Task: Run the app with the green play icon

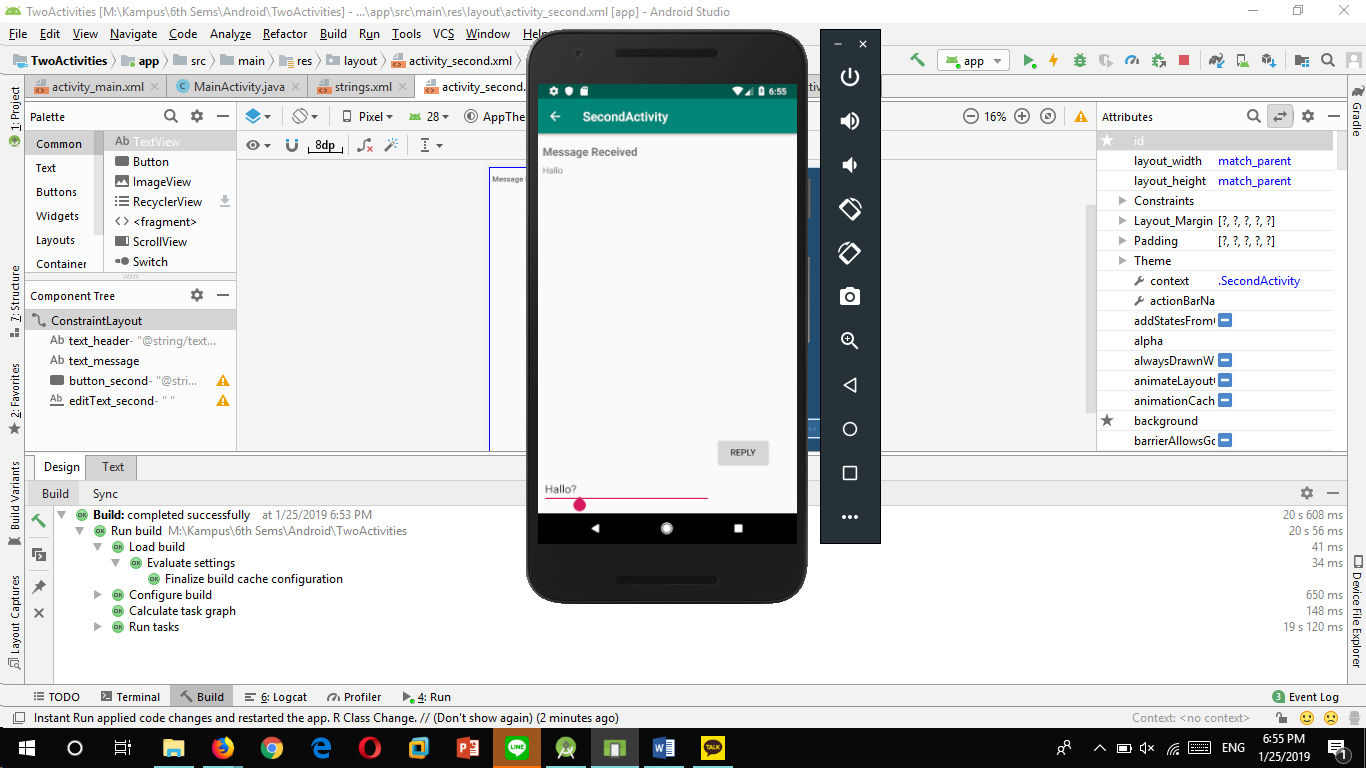Action: [1030, 60]
